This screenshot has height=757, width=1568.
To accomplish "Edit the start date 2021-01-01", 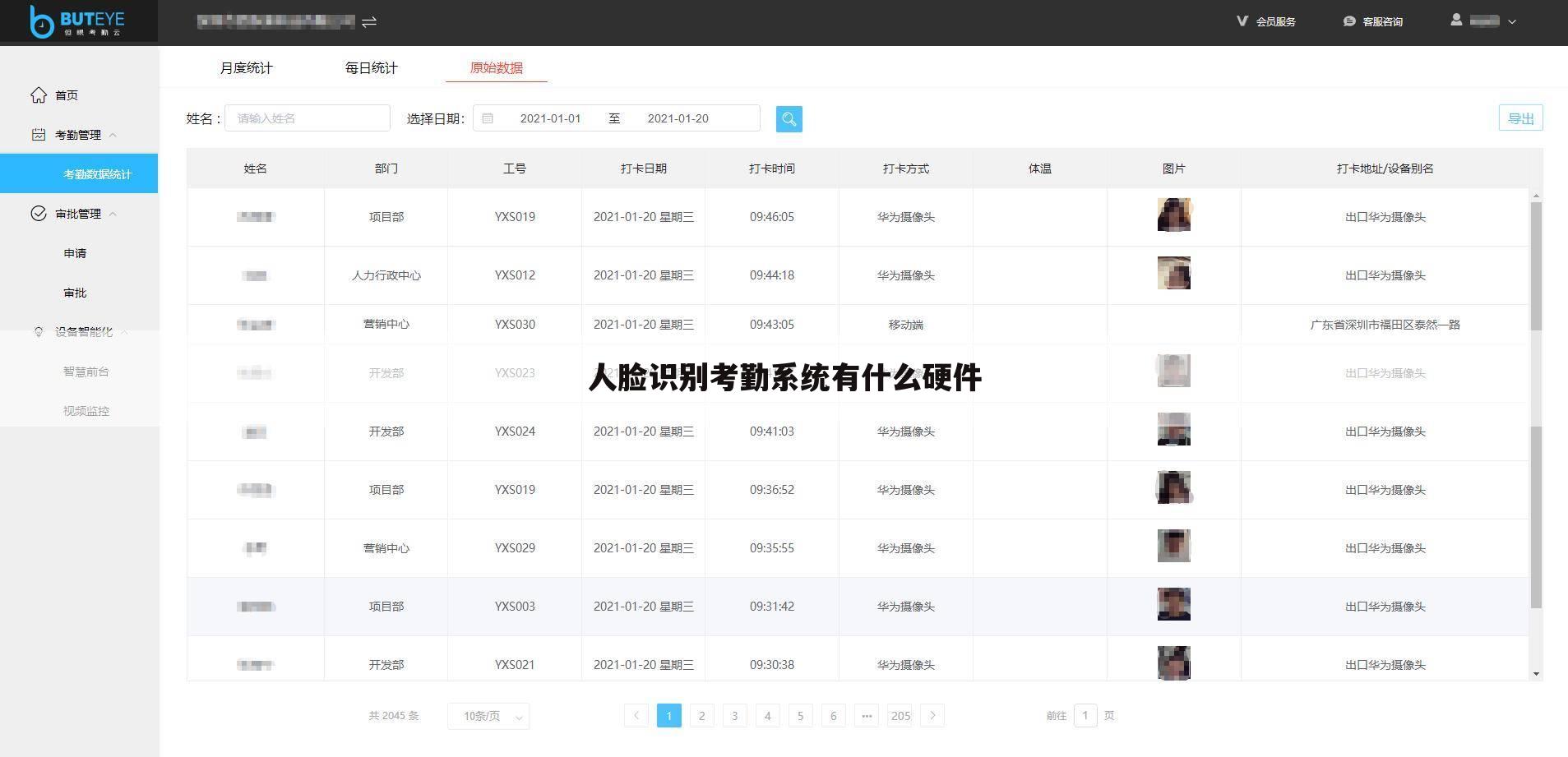I will [550, 118].
